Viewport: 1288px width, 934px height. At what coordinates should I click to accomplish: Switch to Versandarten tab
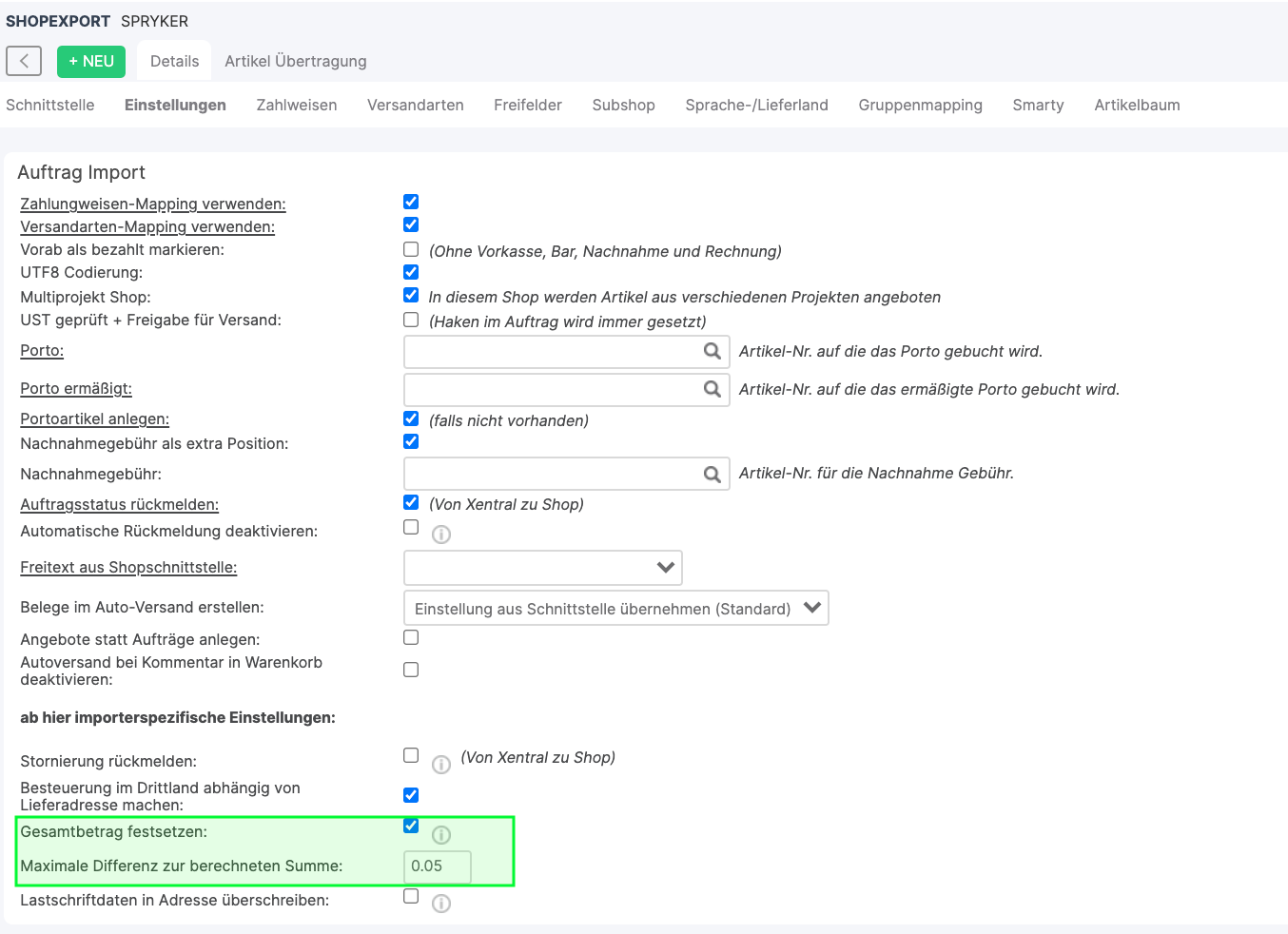416,105
